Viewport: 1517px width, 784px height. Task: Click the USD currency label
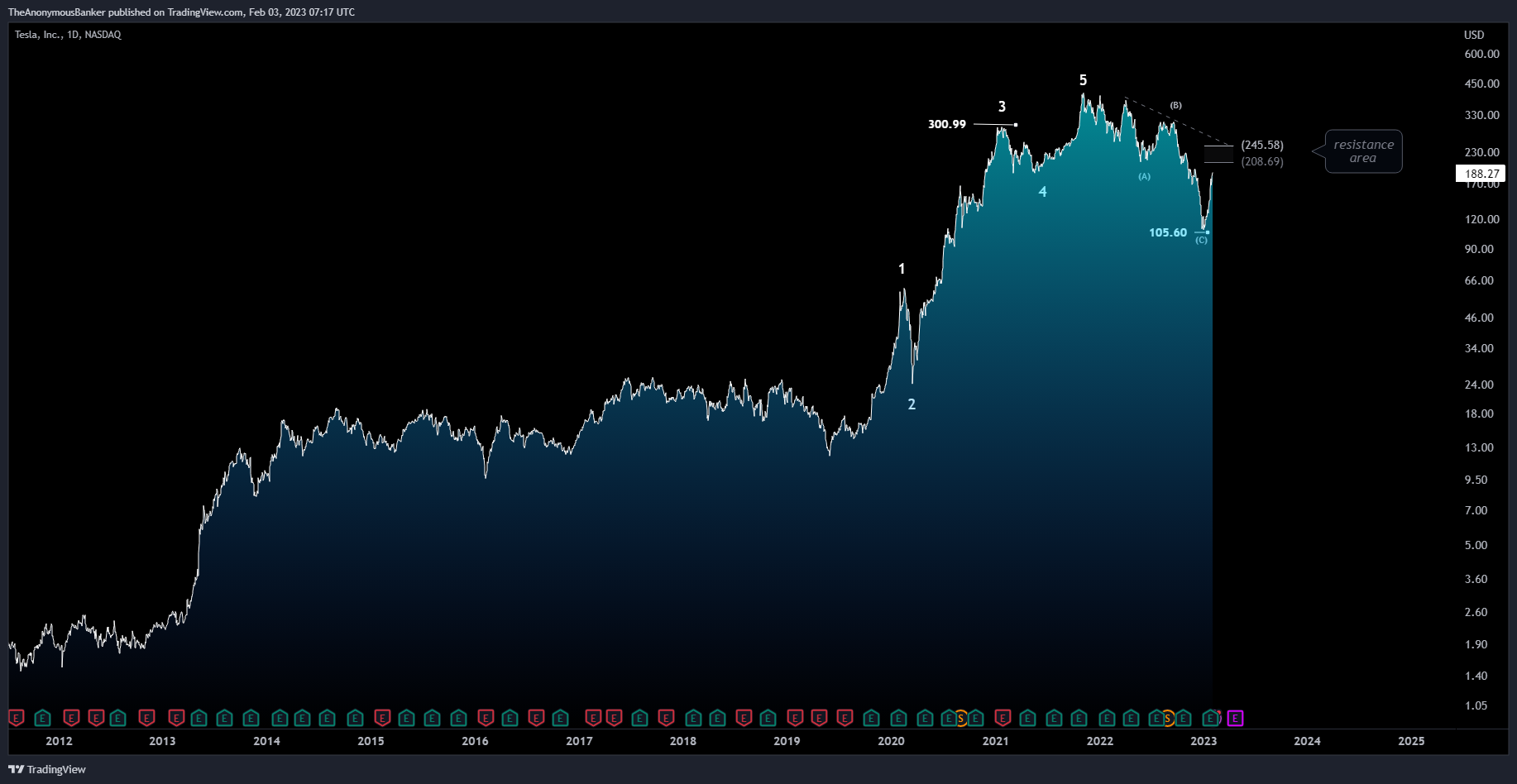click(x=1474, y=35)
